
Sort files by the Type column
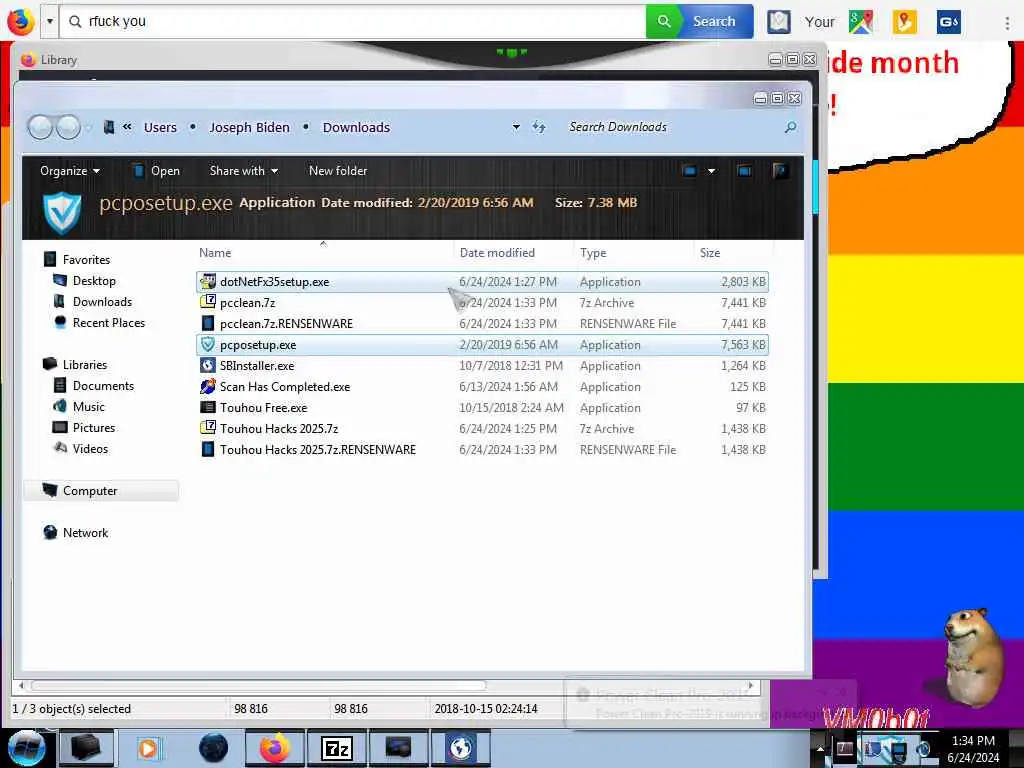coord(633,253)
